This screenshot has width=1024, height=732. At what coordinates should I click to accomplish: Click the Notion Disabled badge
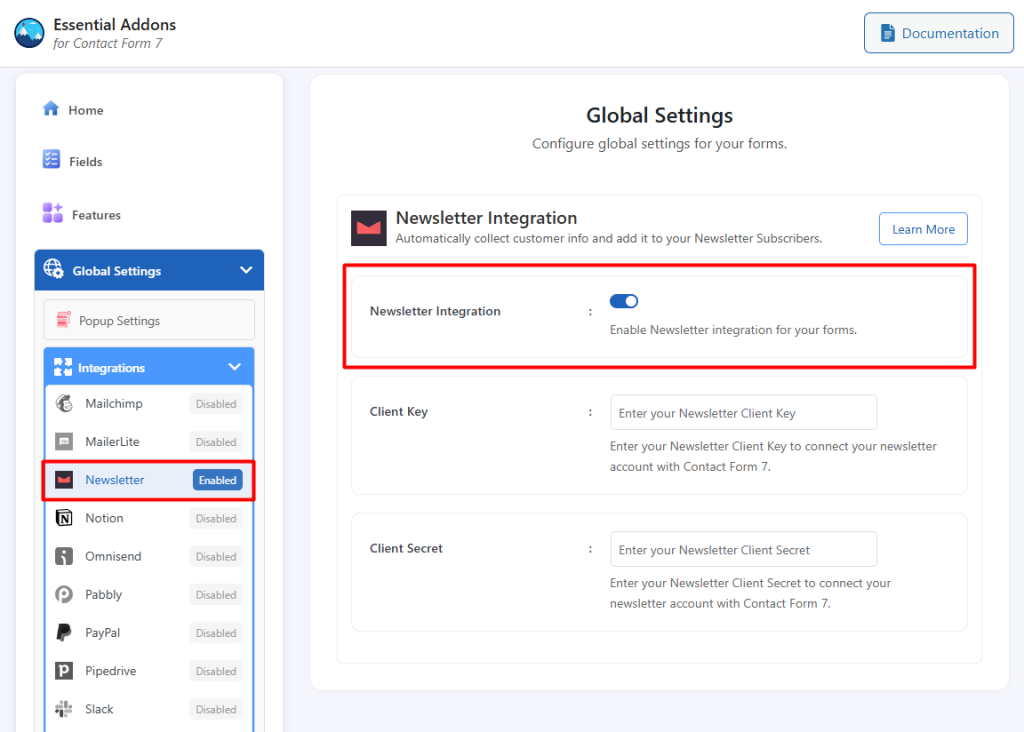point(216,518)
